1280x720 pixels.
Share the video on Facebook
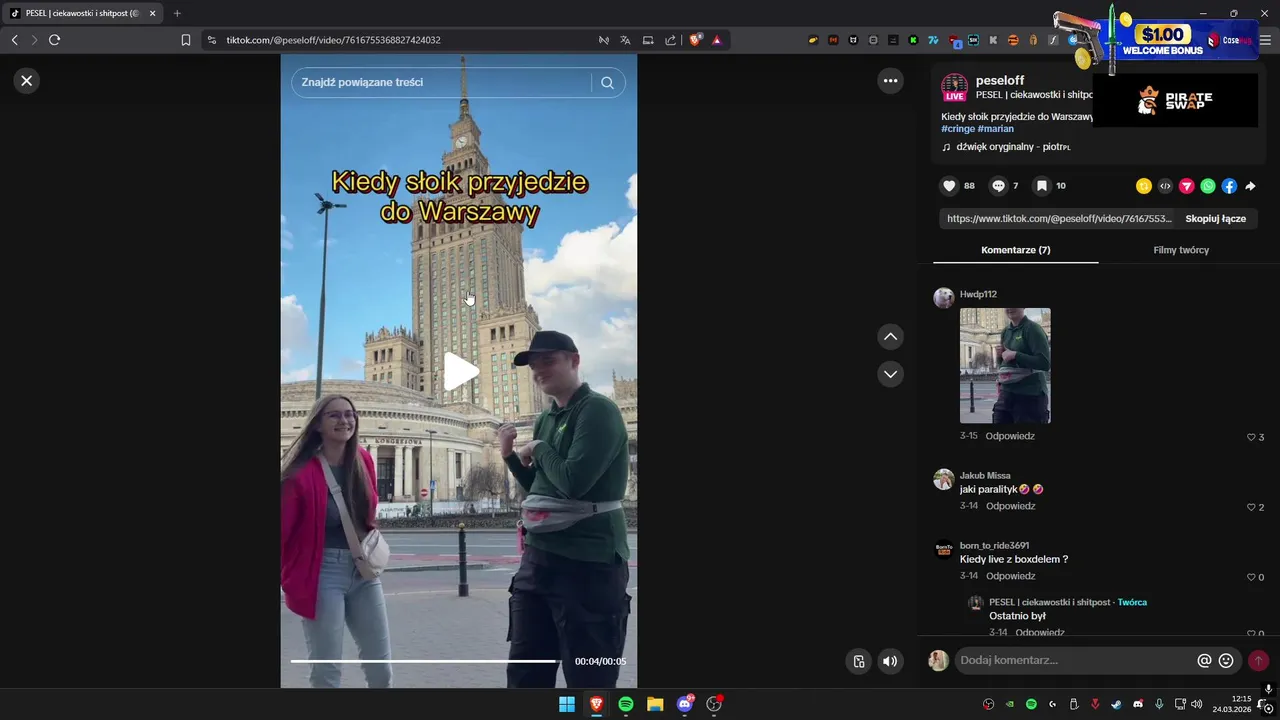click(1229, 186)
